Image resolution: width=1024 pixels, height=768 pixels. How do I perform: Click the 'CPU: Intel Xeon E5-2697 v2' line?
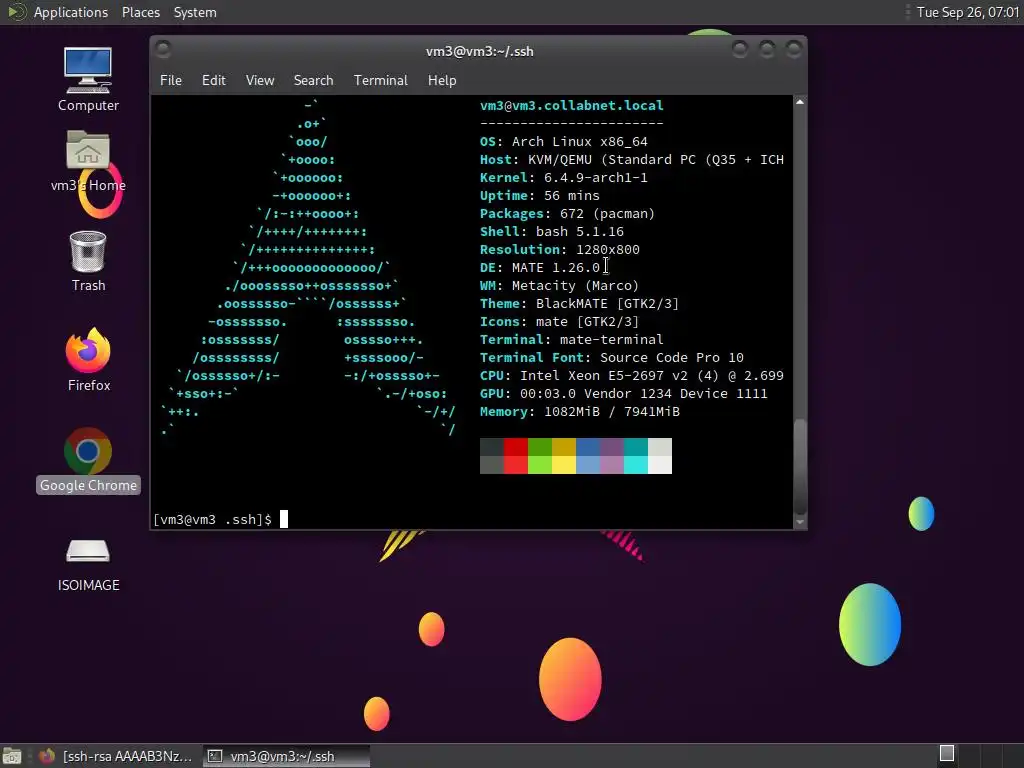click(632, 376)
